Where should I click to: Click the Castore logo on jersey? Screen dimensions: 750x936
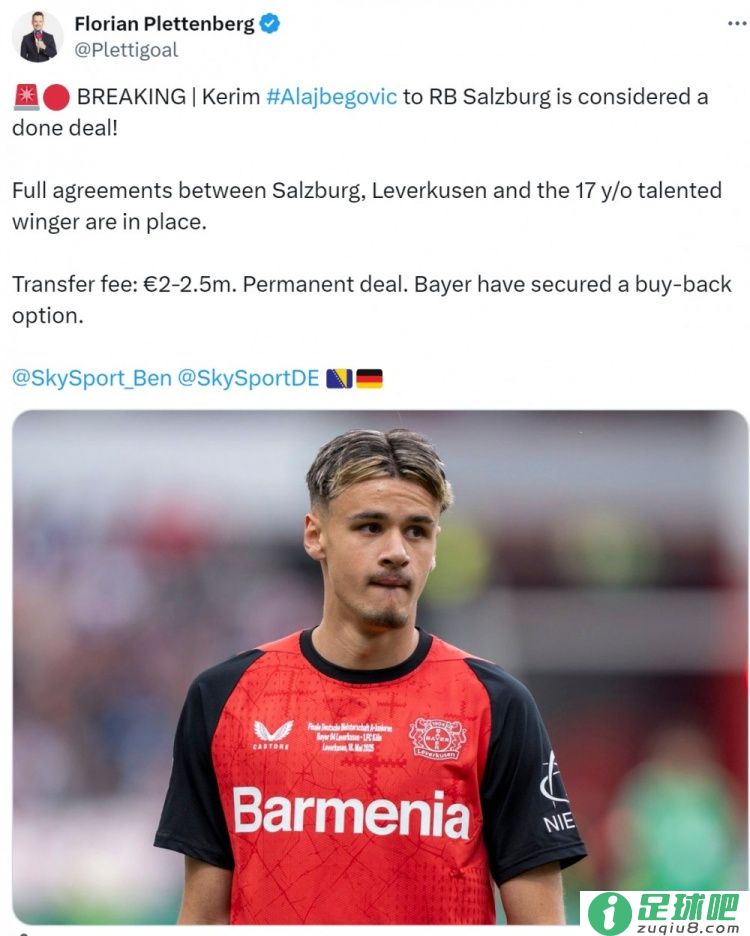tap(272, 735)
